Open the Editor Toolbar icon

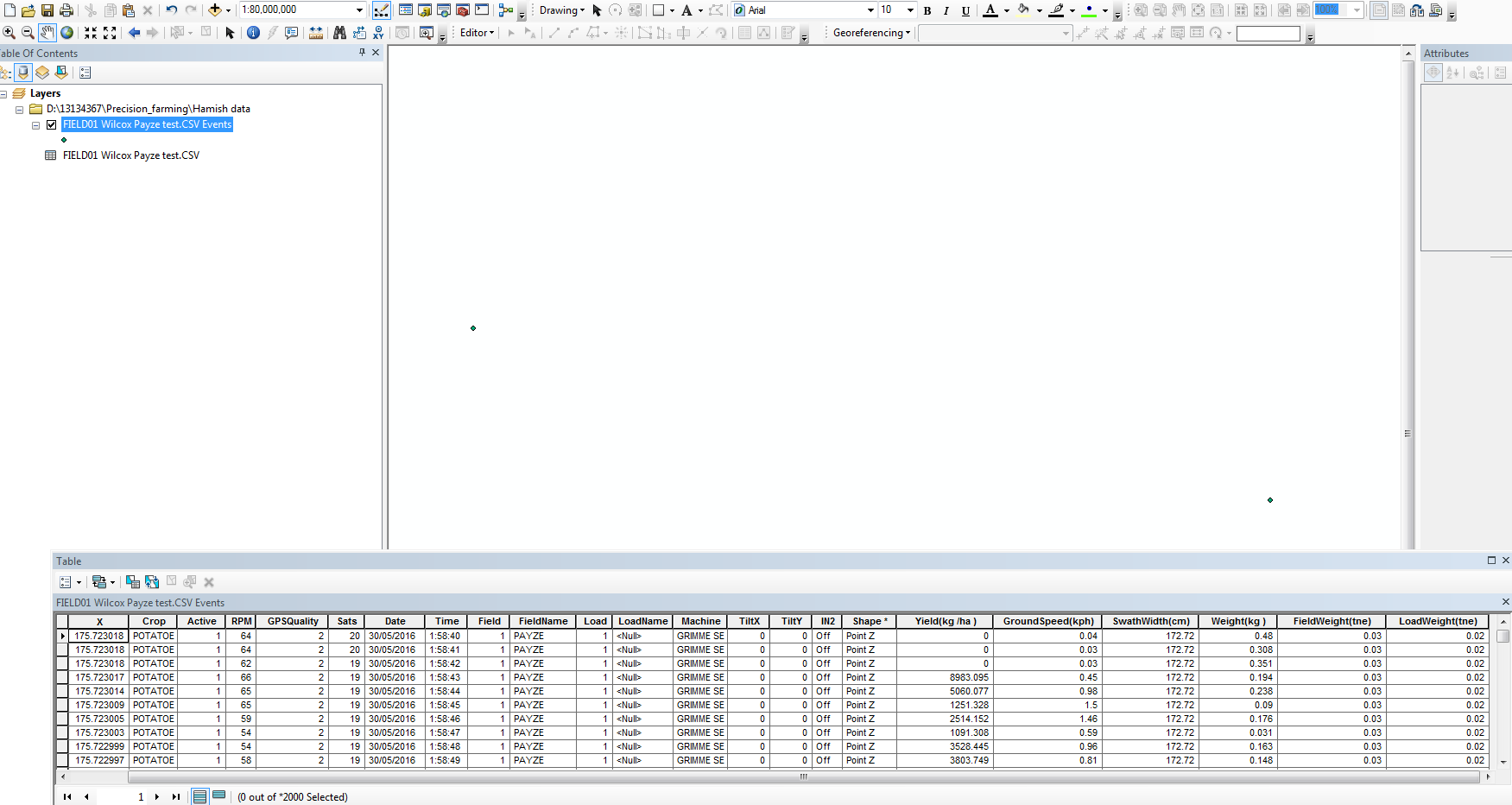pyautogui.click(x=381, y=10)
